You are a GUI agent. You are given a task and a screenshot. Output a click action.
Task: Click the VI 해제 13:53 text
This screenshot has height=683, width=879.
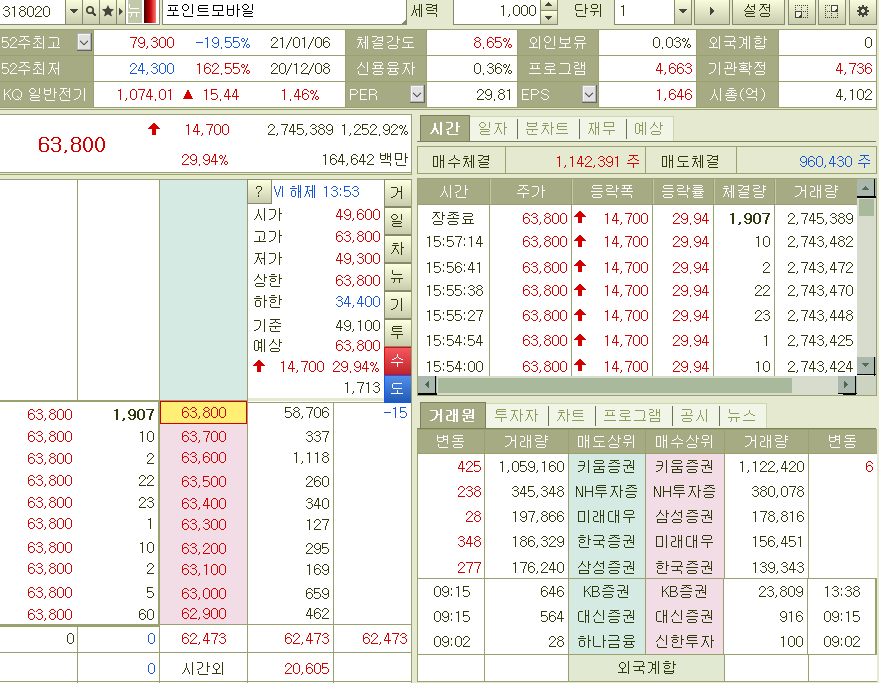pyautogui.click(x=316, y=192)
